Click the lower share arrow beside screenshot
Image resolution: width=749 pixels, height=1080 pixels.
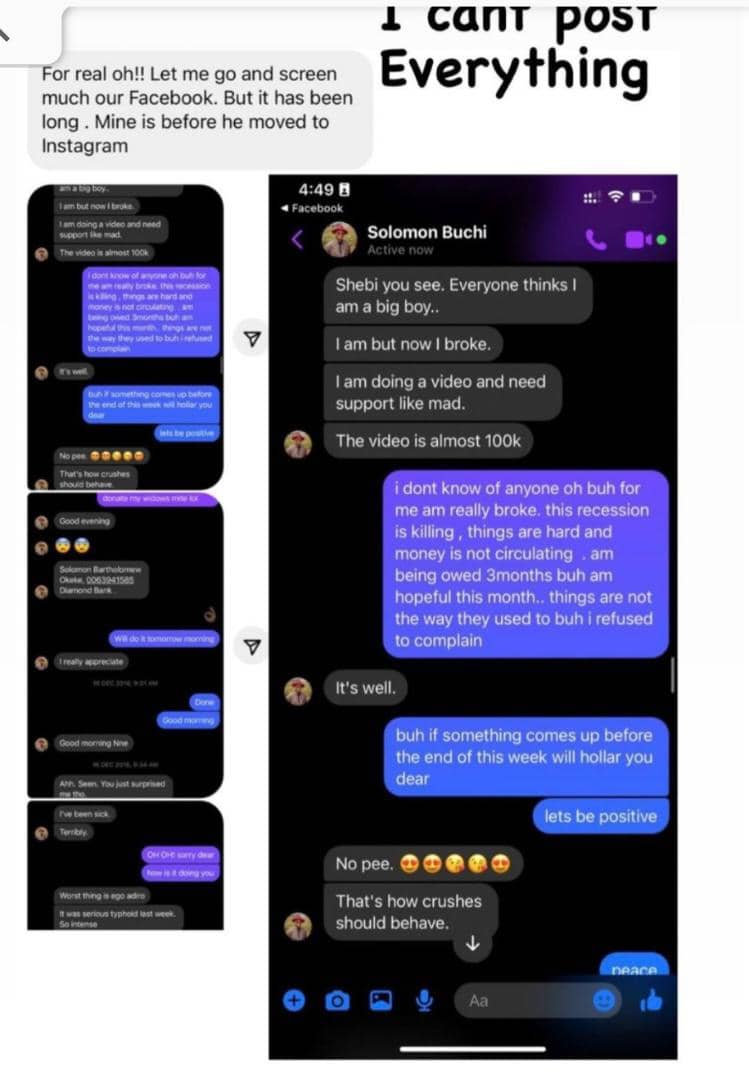(253, 646)
